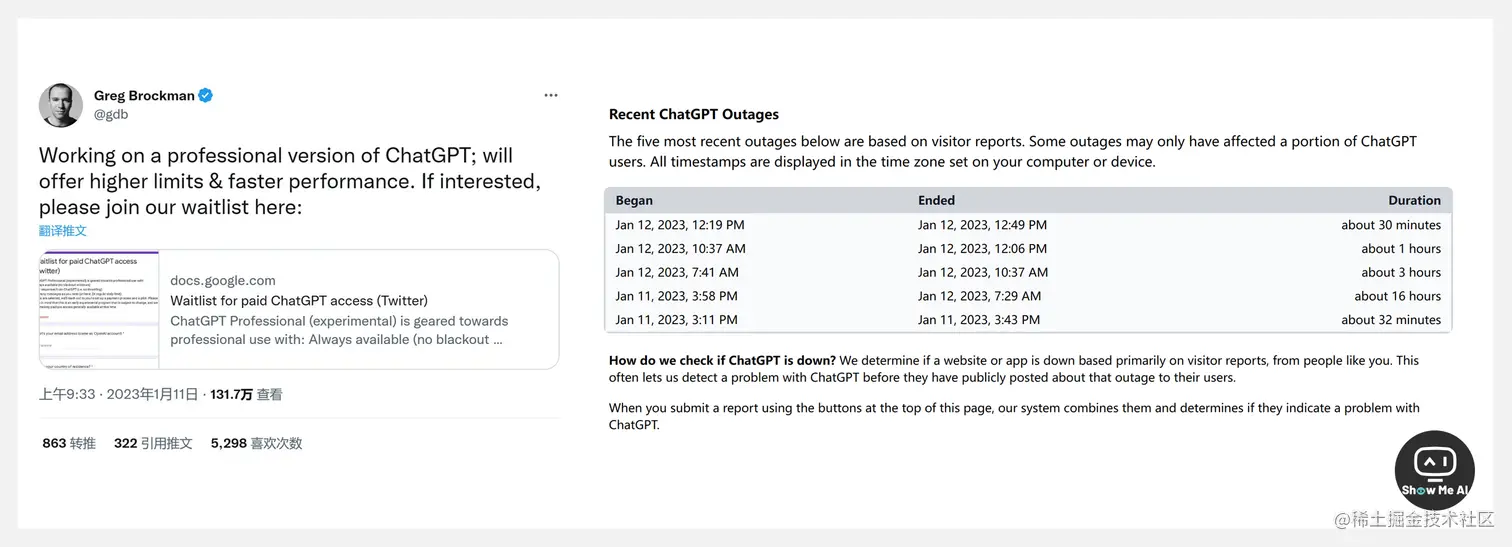The image size is (1512, 547).
Task: Open the 863 转推 retweets list
Action: (69, 443)
